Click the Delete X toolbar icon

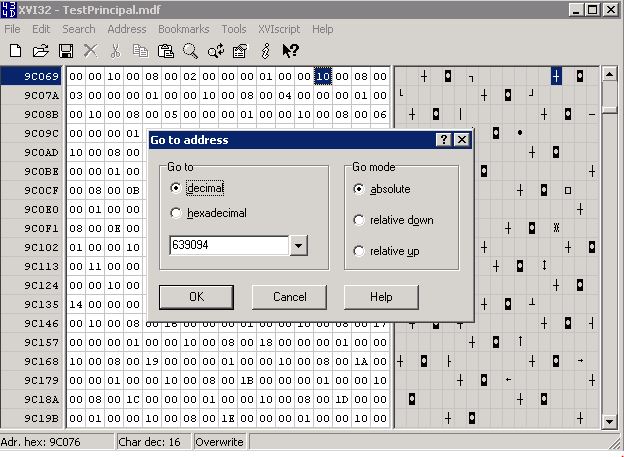(91, 51)
